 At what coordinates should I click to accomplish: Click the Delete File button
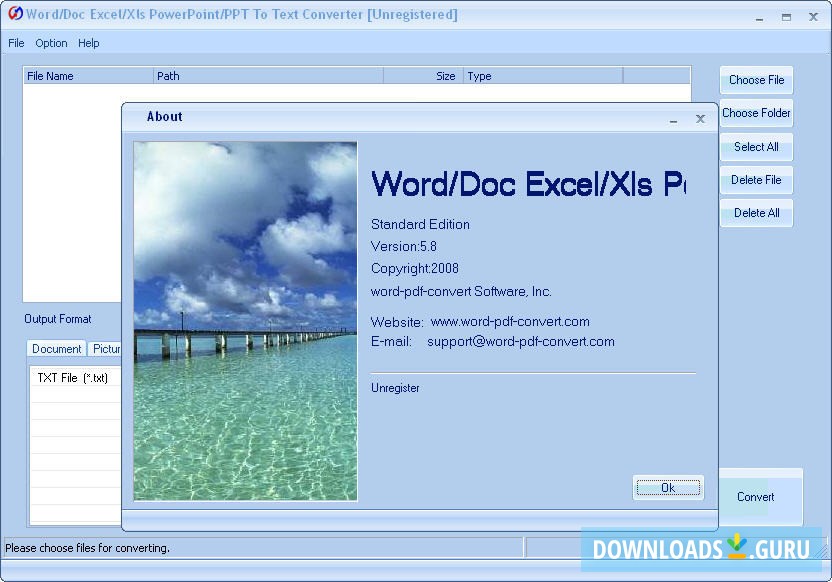click(x=756, y=180)
